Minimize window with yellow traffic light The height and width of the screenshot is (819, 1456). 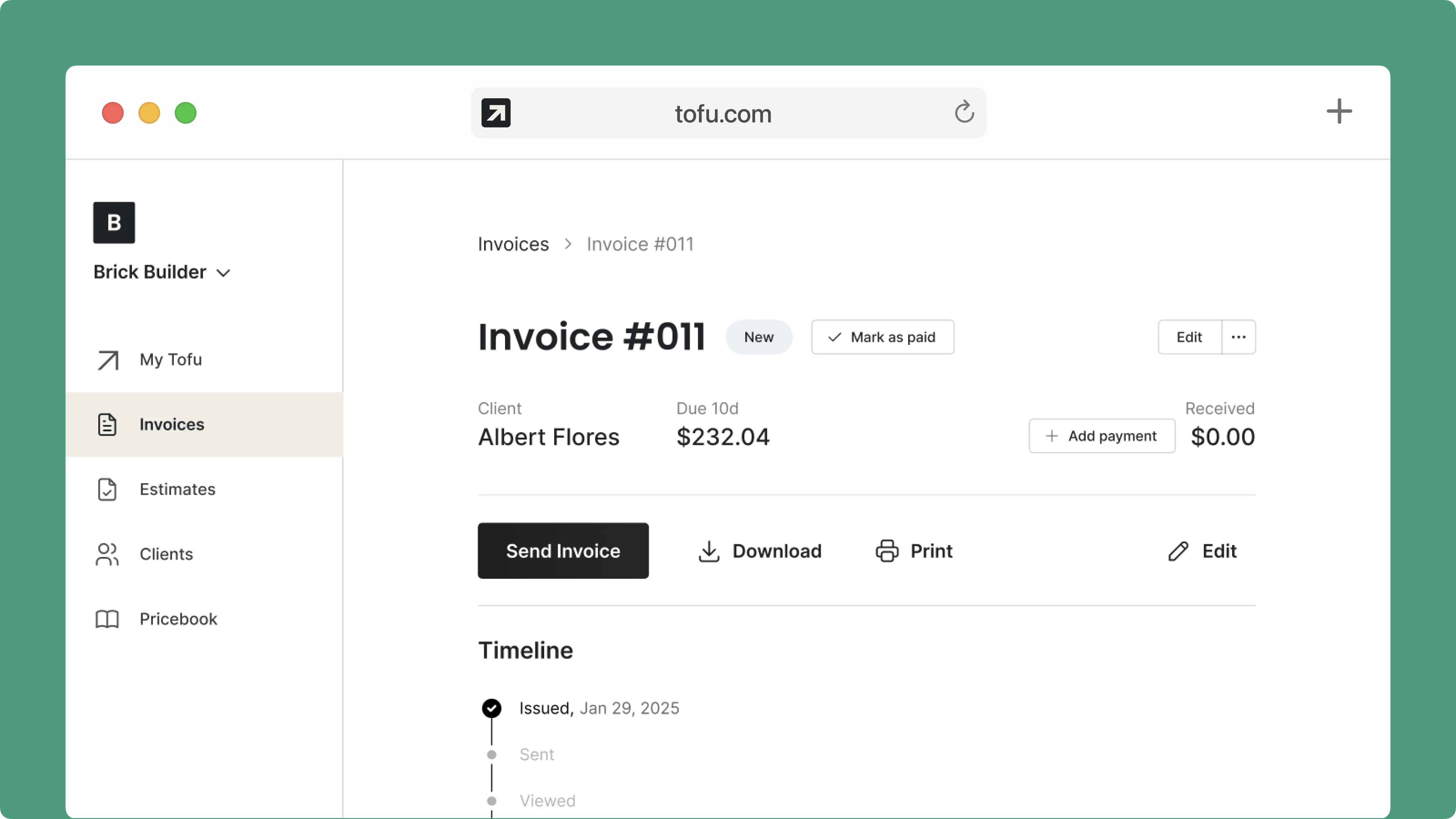tap(149, 113)
